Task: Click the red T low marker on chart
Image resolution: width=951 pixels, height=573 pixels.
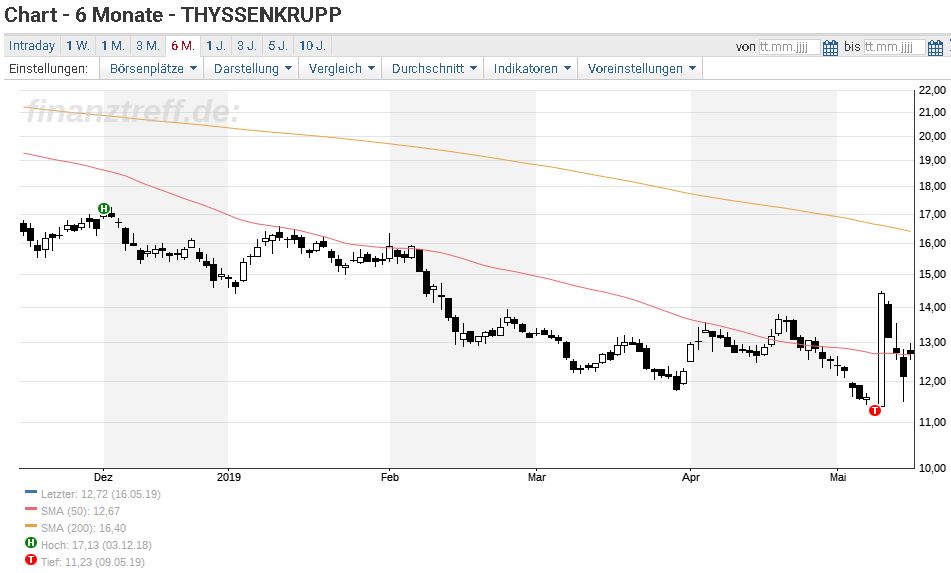Action: 875,410
